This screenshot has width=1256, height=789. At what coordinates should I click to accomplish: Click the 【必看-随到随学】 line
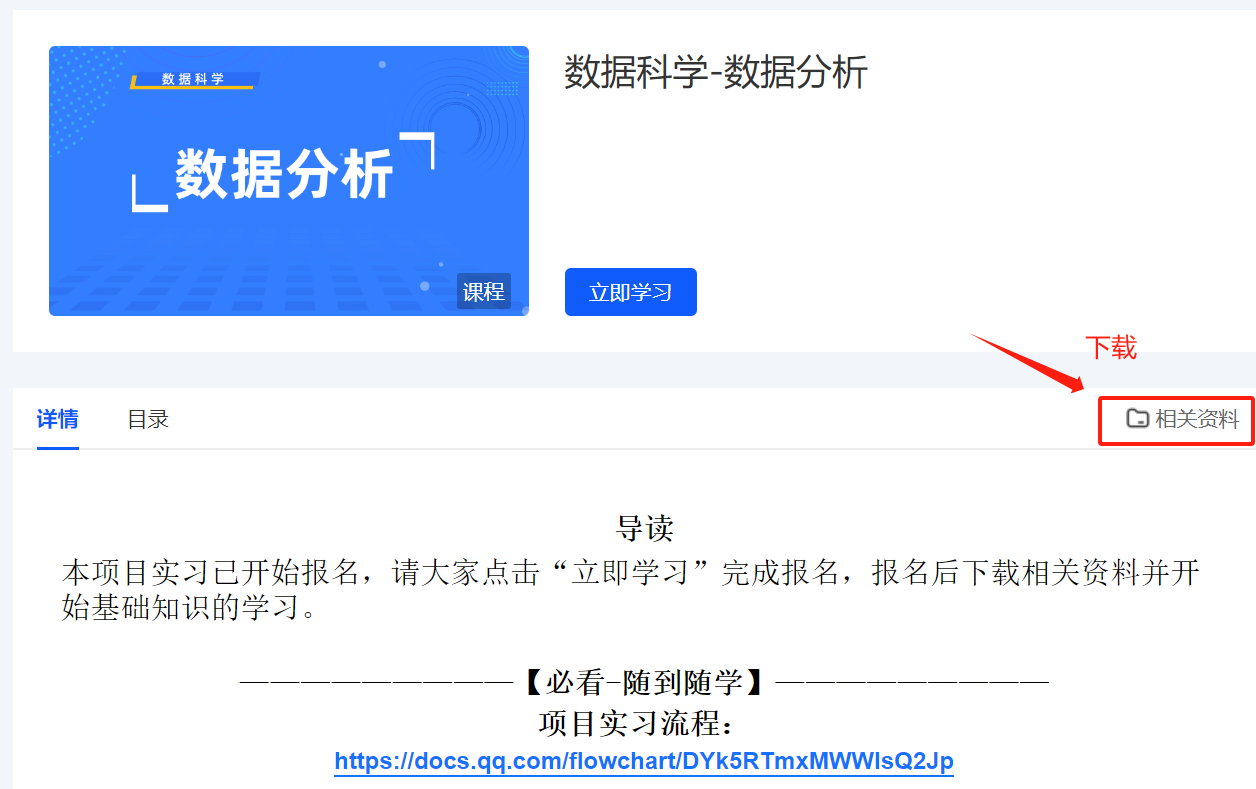coord(645,683)
